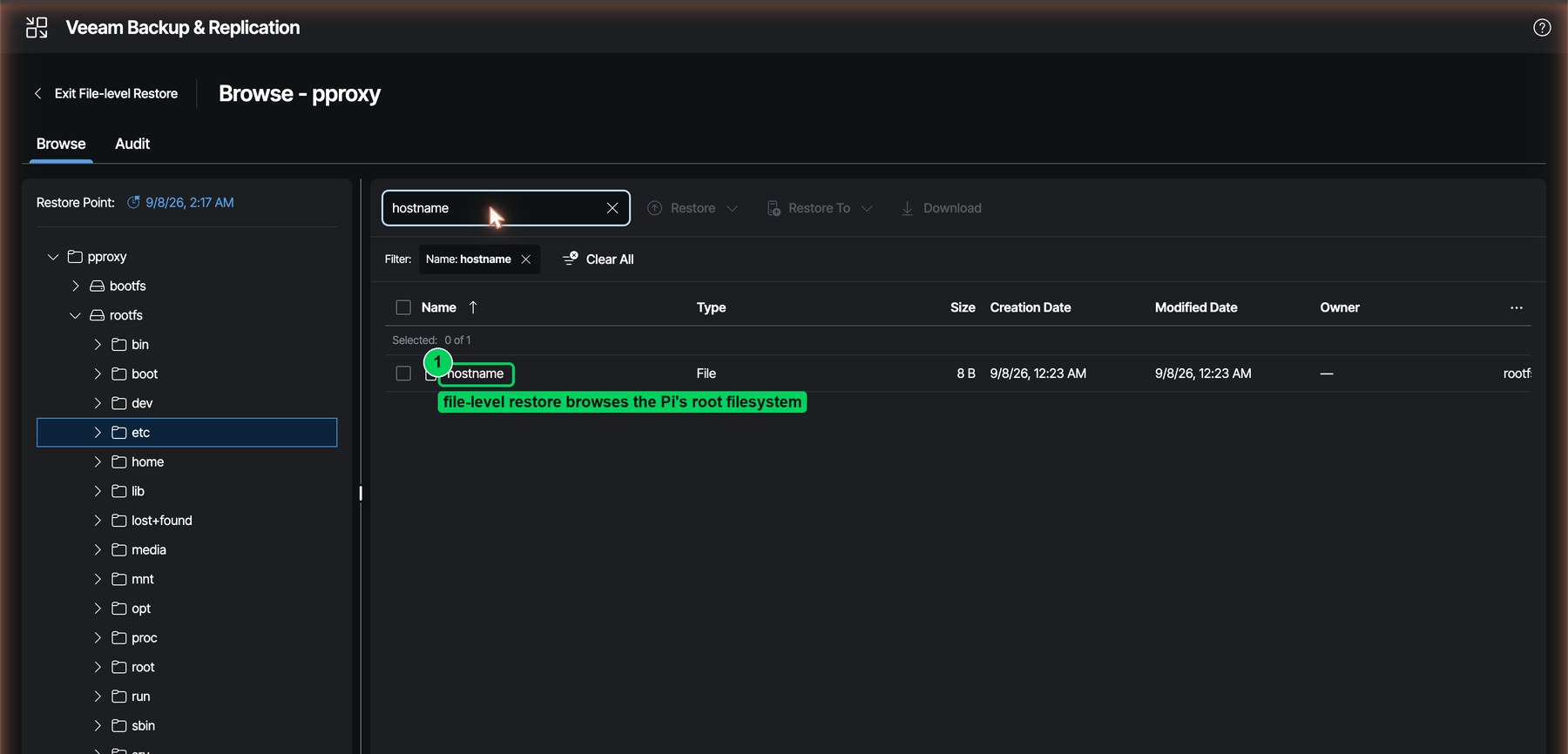Click the mnt folder icon

click(119, 579)
